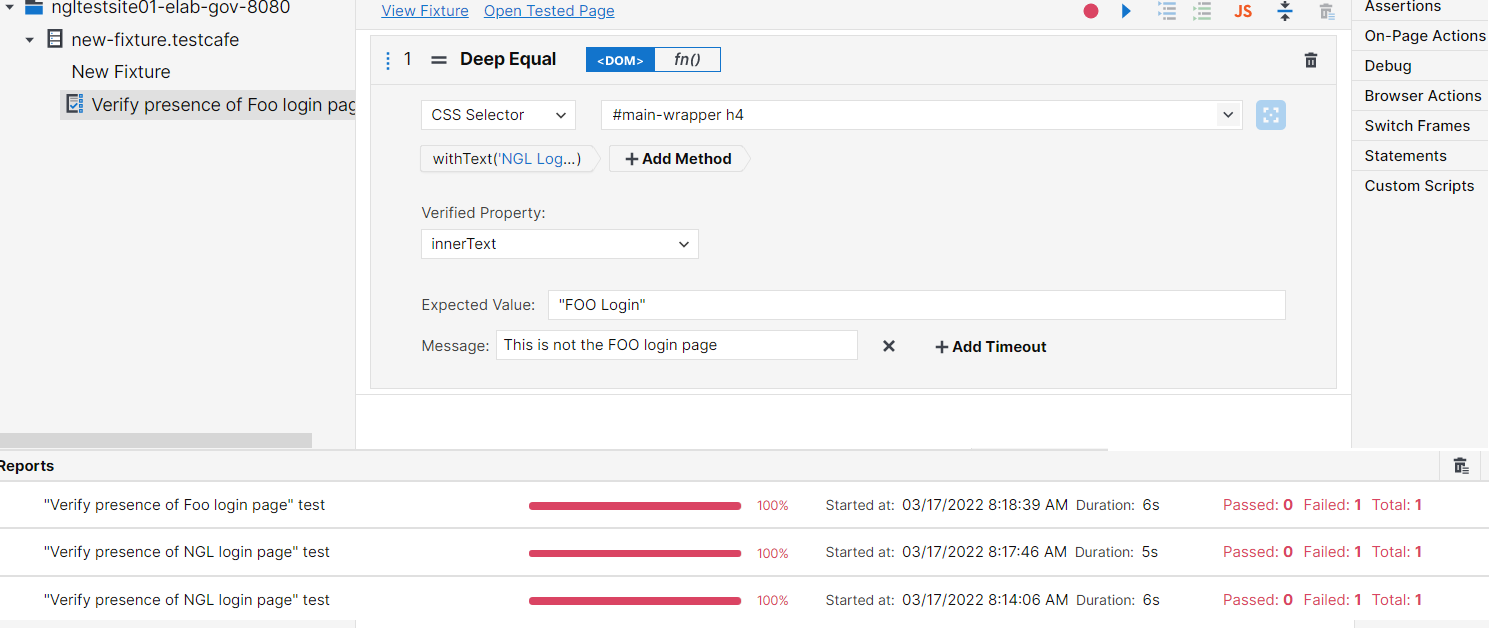
Task: Click progress bar of 8:17:46 AM report
Action: pyautogui.click(x=635, y=553)
